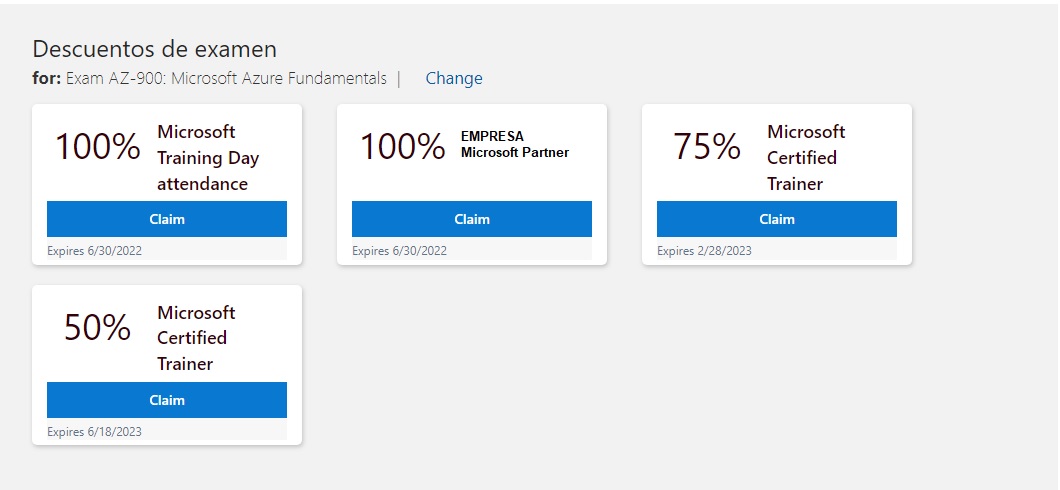Click the 50% discount figure
Screen dimensions: 1060x490
pyautogui.click(x=97, y=328)
